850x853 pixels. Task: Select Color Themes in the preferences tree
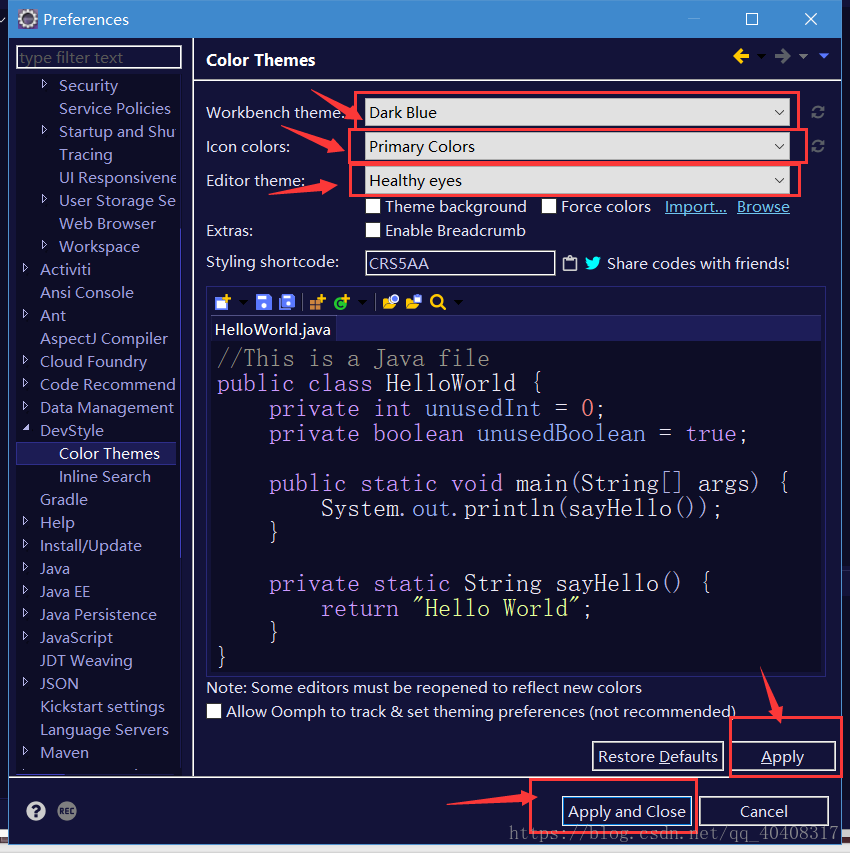point(109,454)
